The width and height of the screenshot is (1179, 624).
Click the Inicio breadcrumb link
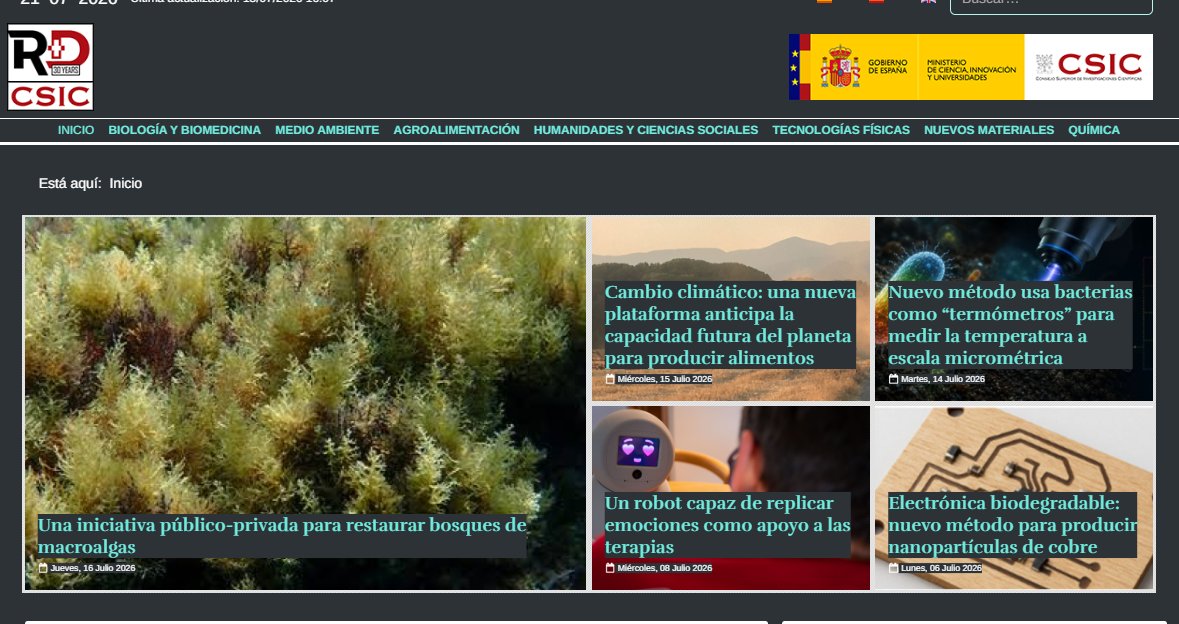(126, 183)
